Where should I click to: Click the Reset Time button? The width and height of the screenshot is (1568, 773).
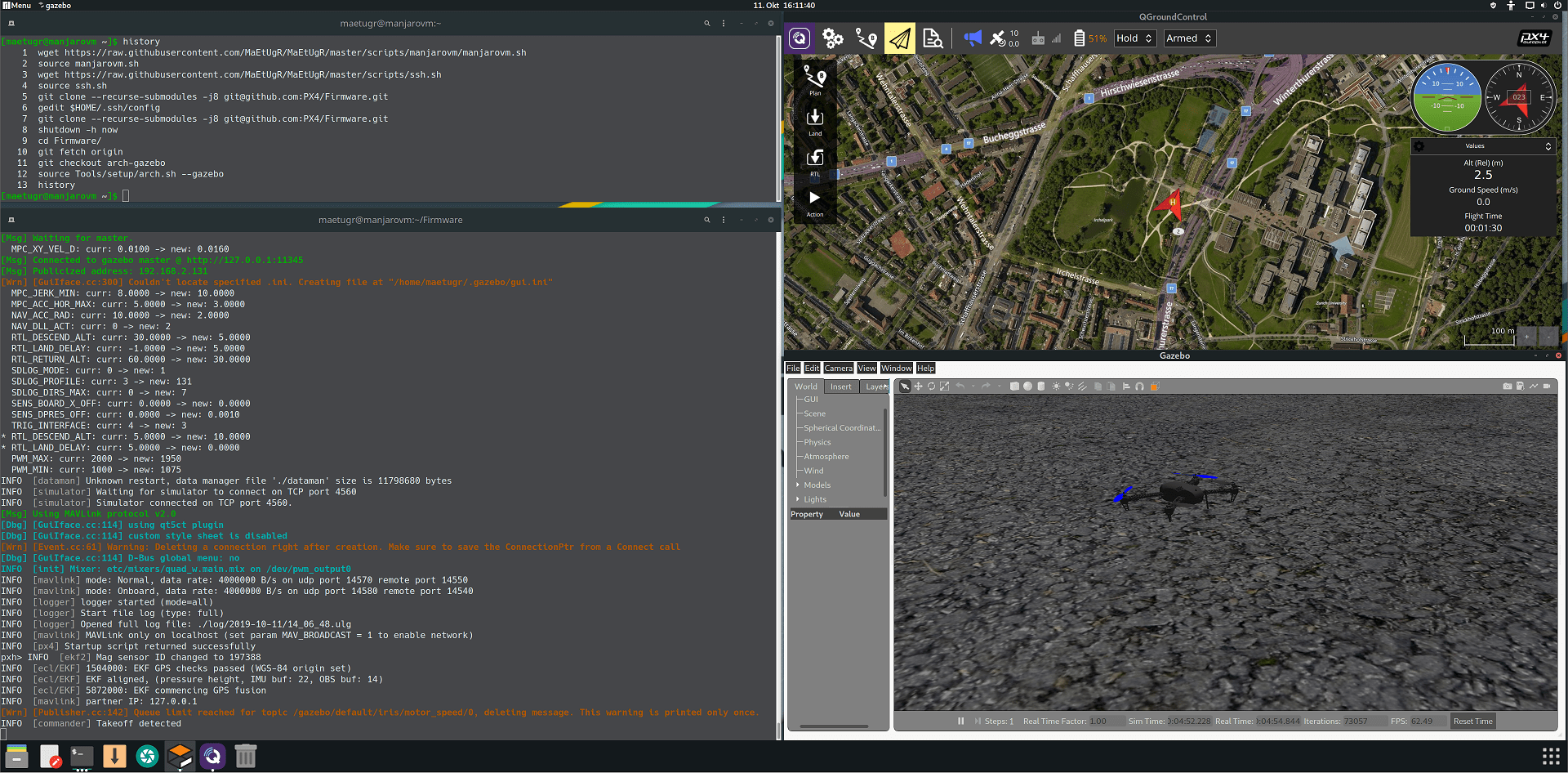coord(1472,721)
